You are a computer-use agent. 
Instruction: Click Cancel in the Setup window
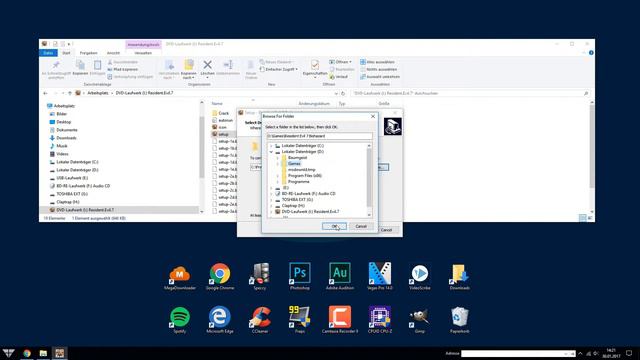click(386, 230)
